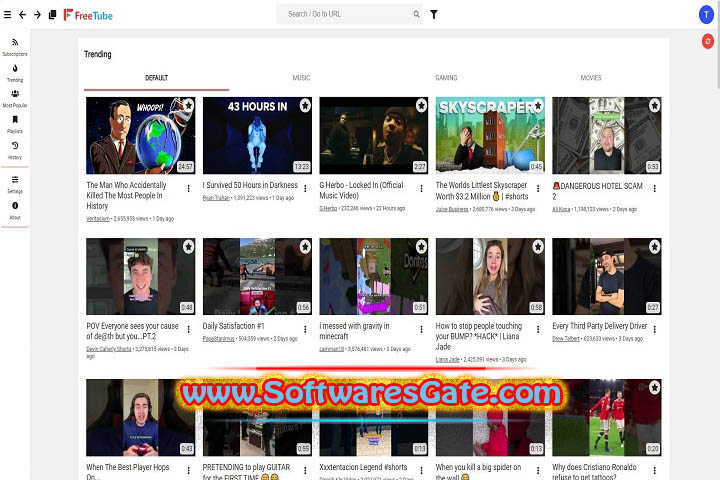Open title I Survived 50 Hours in Darkness
Screen dimensions: 720x480
coord(250,185)
